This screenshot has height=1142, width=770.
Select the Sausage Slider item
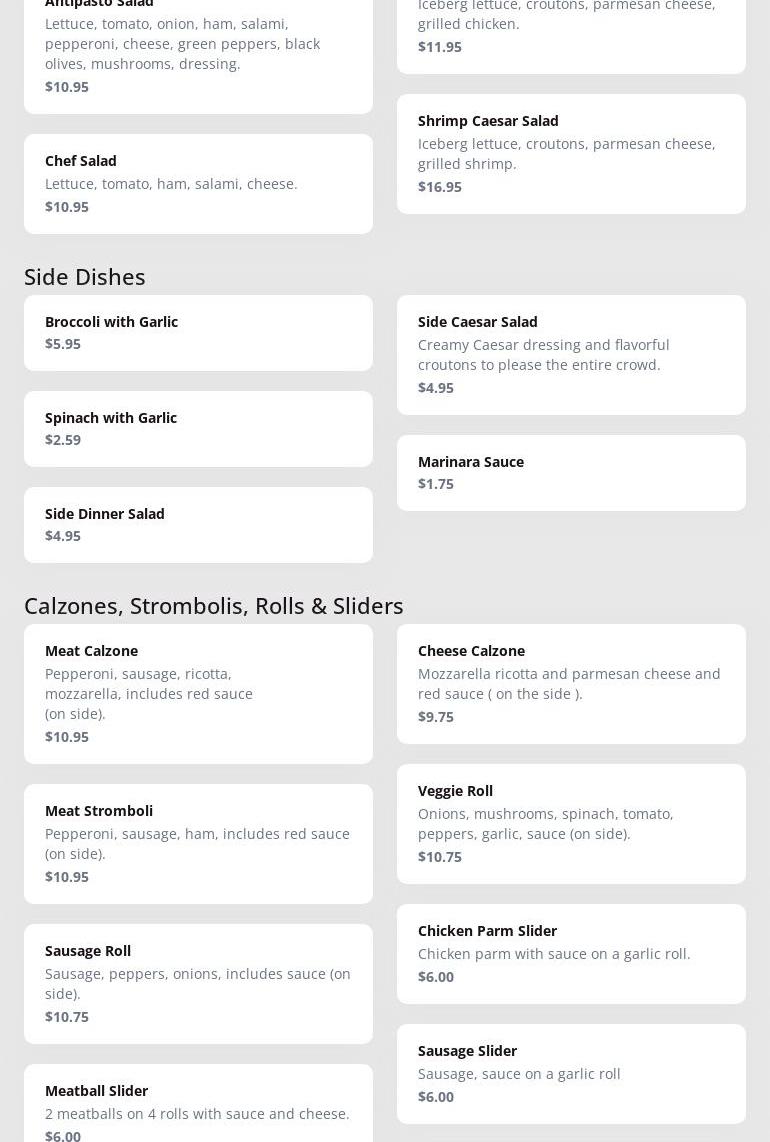click(x=570, y=1073)
